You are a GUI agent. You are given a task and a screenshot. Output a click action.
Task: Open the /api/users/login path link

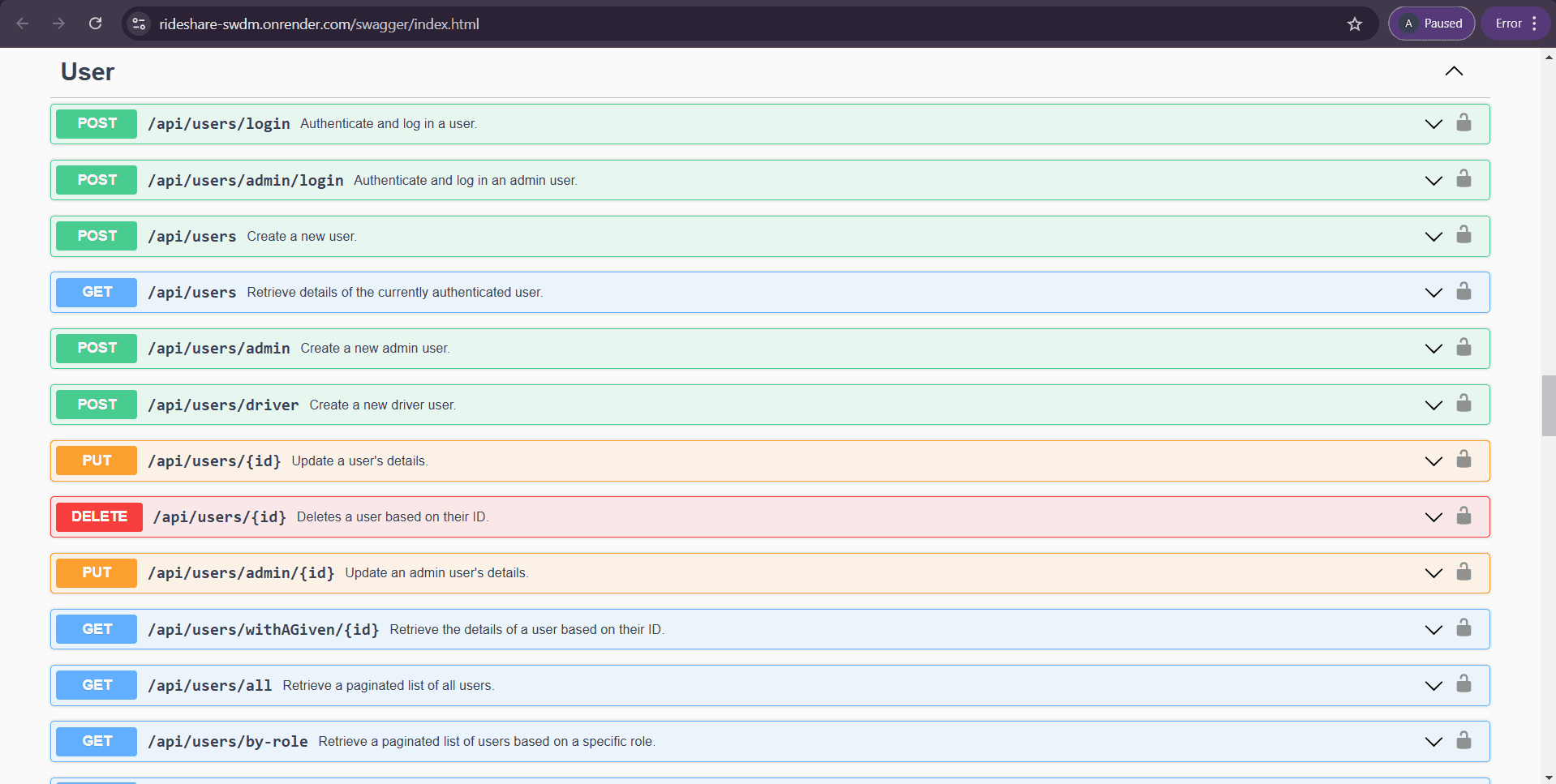(x=219, y=123)
